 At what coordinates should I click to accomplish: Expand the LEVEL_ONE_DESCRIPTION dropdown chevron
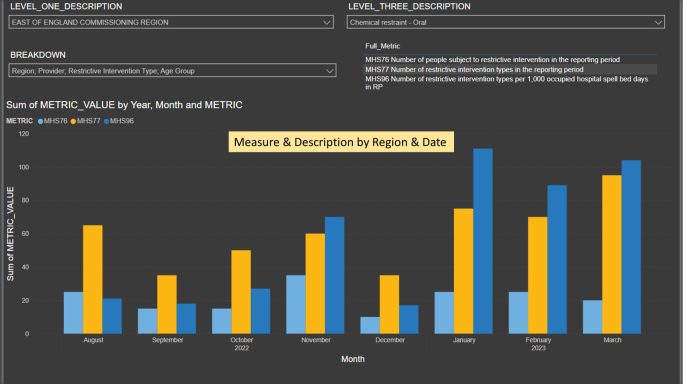(326, 22)
